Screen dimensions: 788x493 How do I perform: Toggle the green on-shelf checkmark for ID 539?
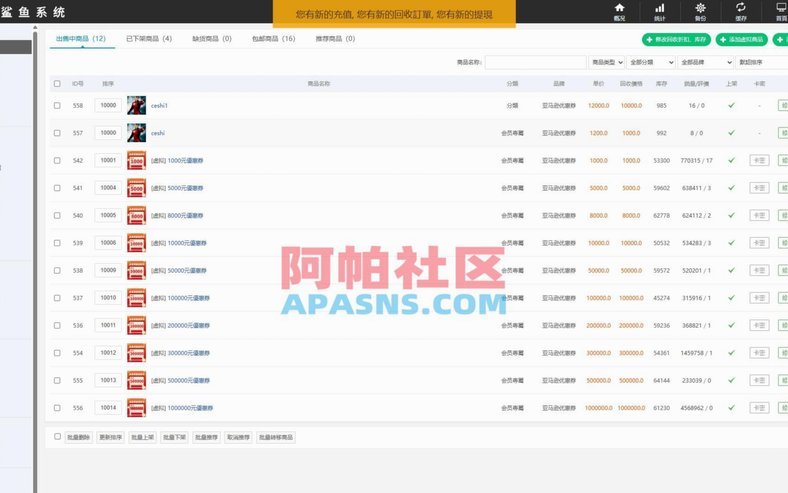(x=731, y=243)
